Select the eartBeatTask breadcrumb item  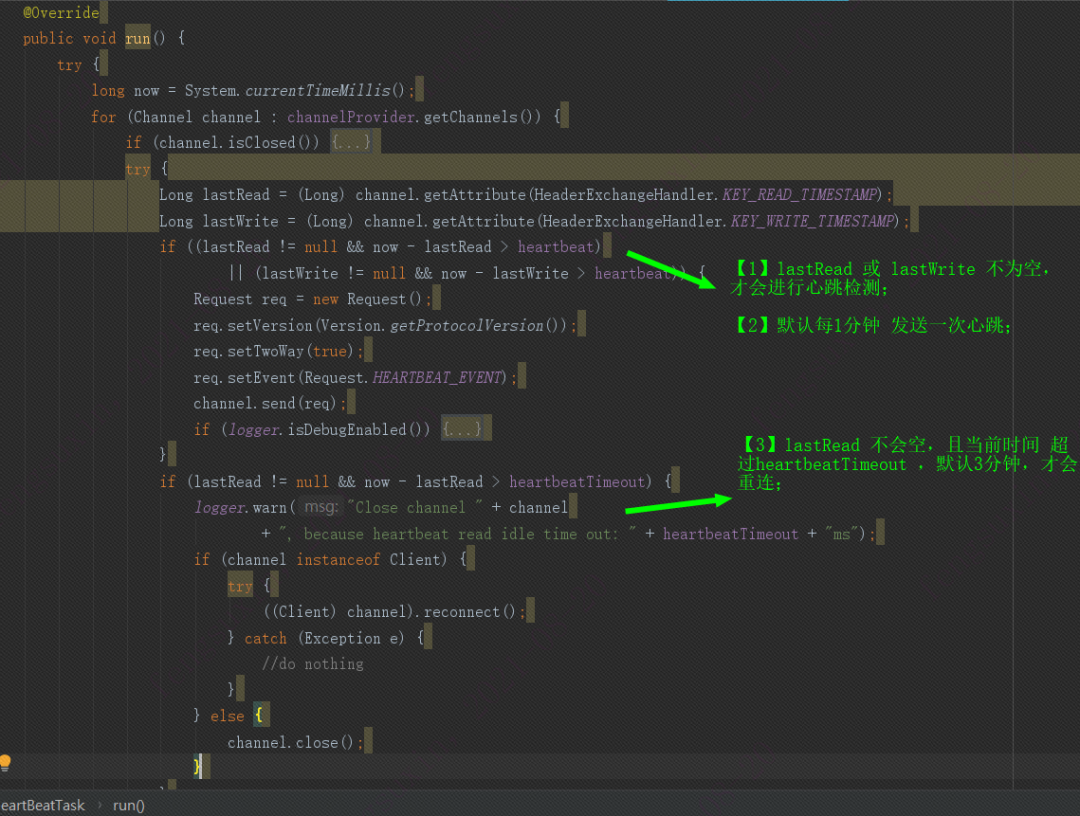pyautogui.click(x=43, y=805)
